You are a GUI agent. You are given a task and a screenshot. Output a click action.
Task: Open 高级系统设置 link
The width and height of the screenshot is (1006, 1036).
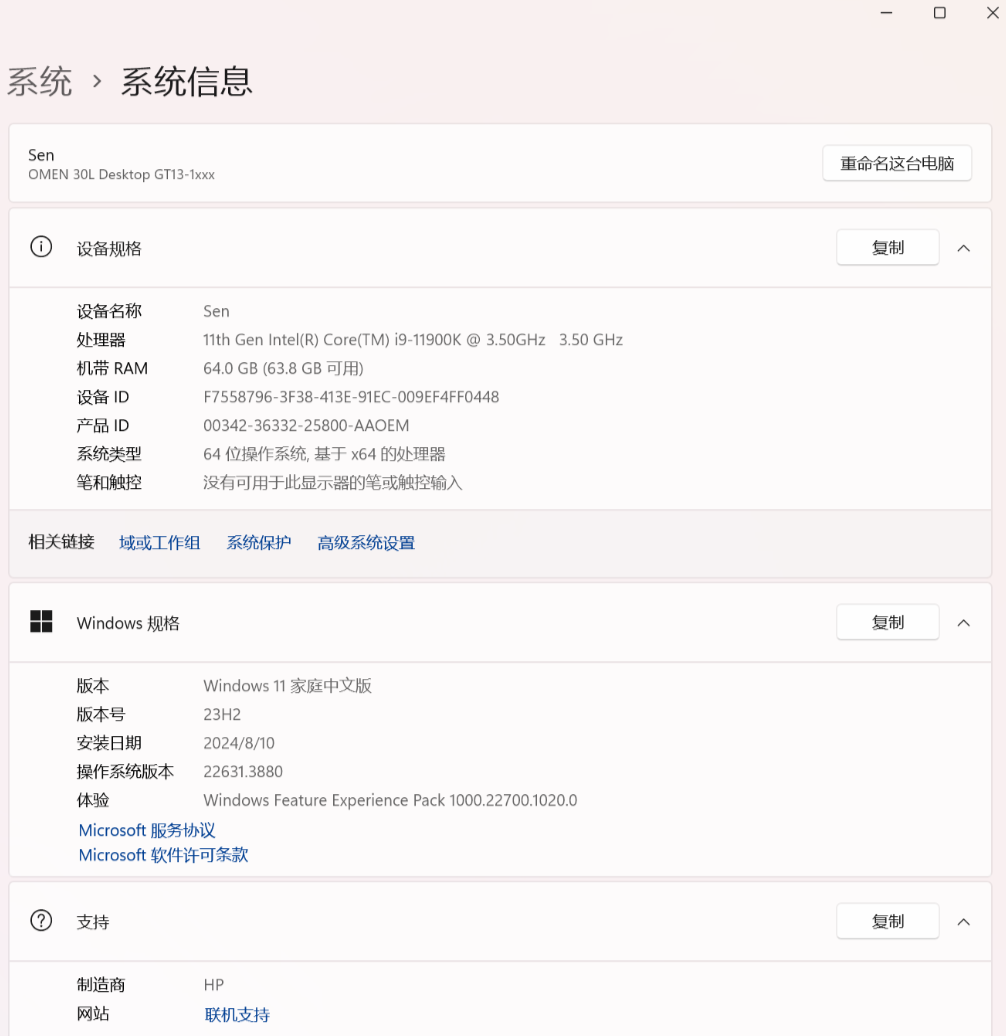[366, 543]
